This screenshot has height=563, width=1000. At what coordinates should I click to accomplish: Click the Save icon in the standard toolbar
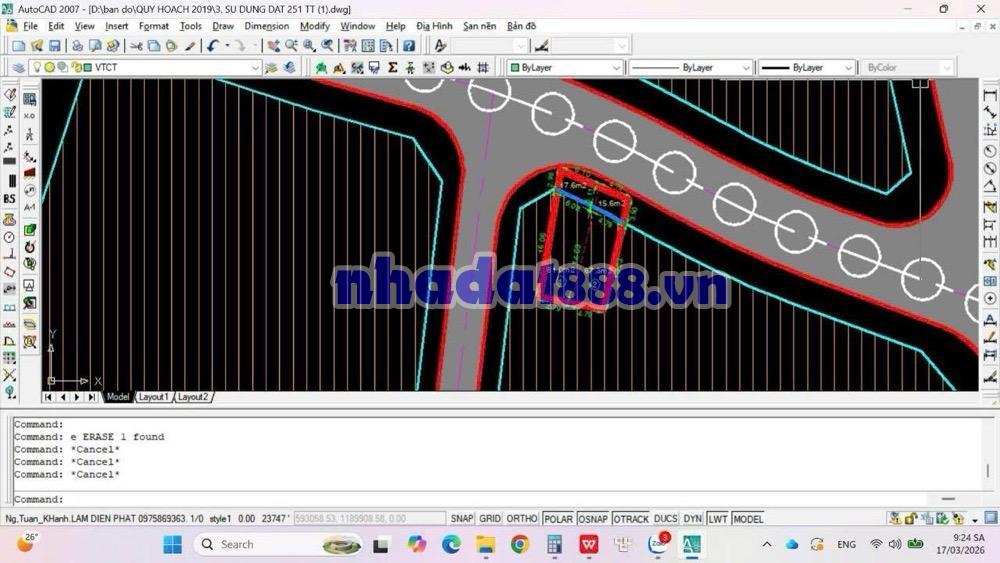tap(54, 46)
